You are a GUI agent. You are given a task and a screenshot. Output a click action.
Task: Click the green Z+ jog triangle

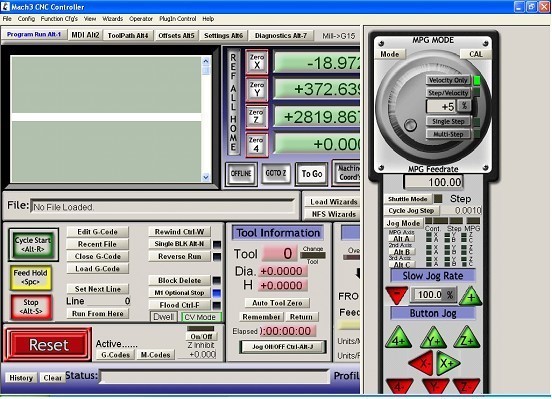(467, 338)
